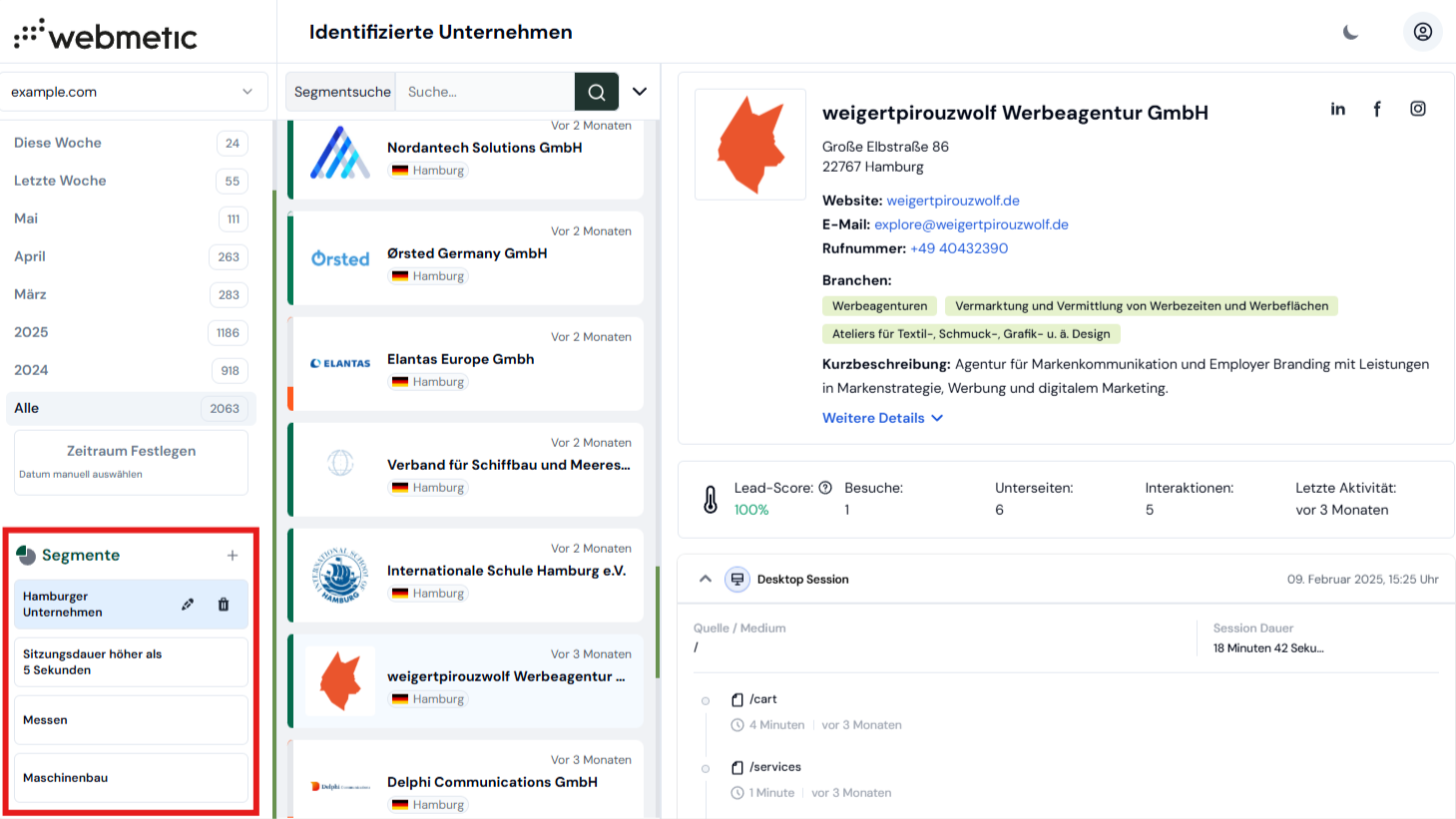
Task: Open Delphi Communications GmbH company card
Action: (465, 780)
